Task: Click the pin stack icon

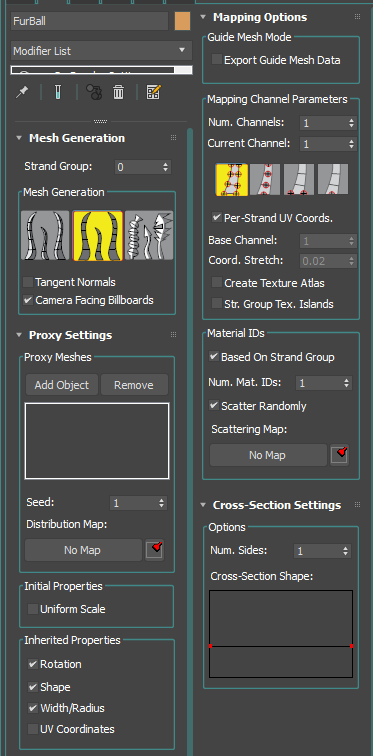Action: [x=22, y=92]
